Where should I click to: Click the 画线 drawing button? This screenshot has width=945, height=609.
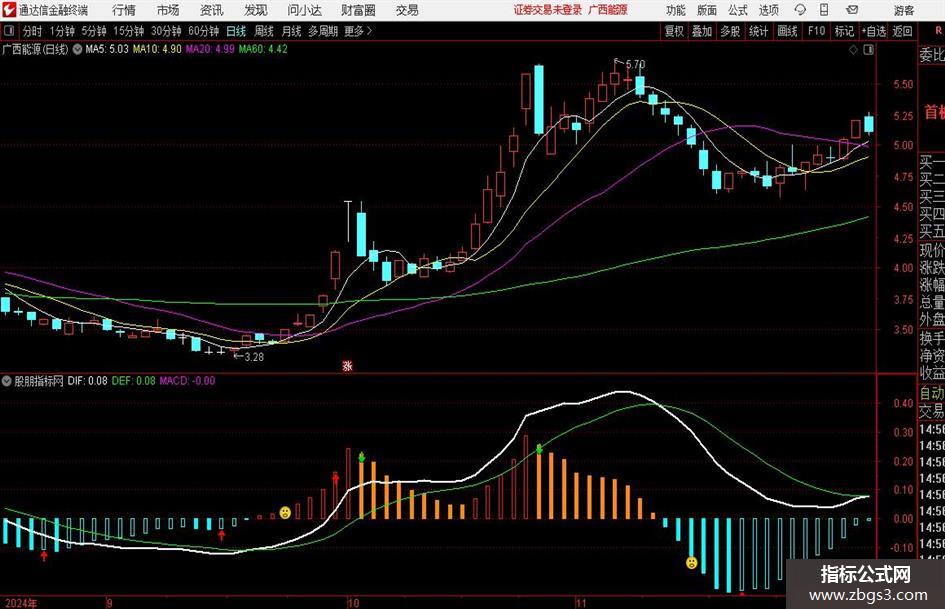point(787,31)
